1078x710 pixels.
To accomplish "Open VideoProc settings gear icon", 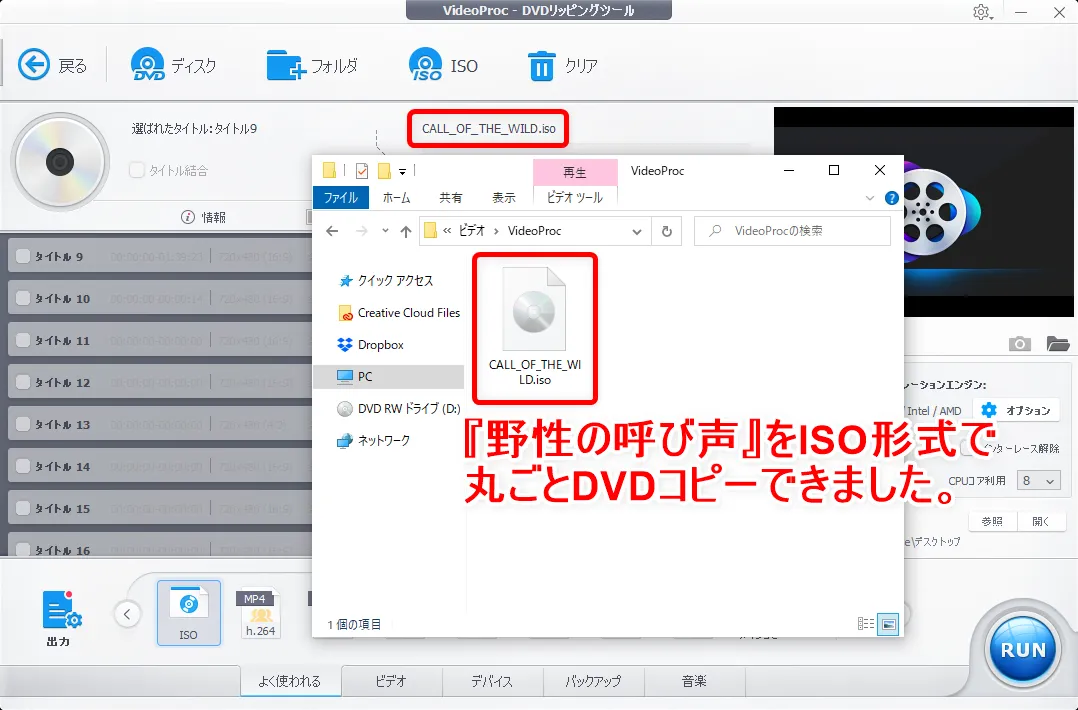I will point(981,12).
